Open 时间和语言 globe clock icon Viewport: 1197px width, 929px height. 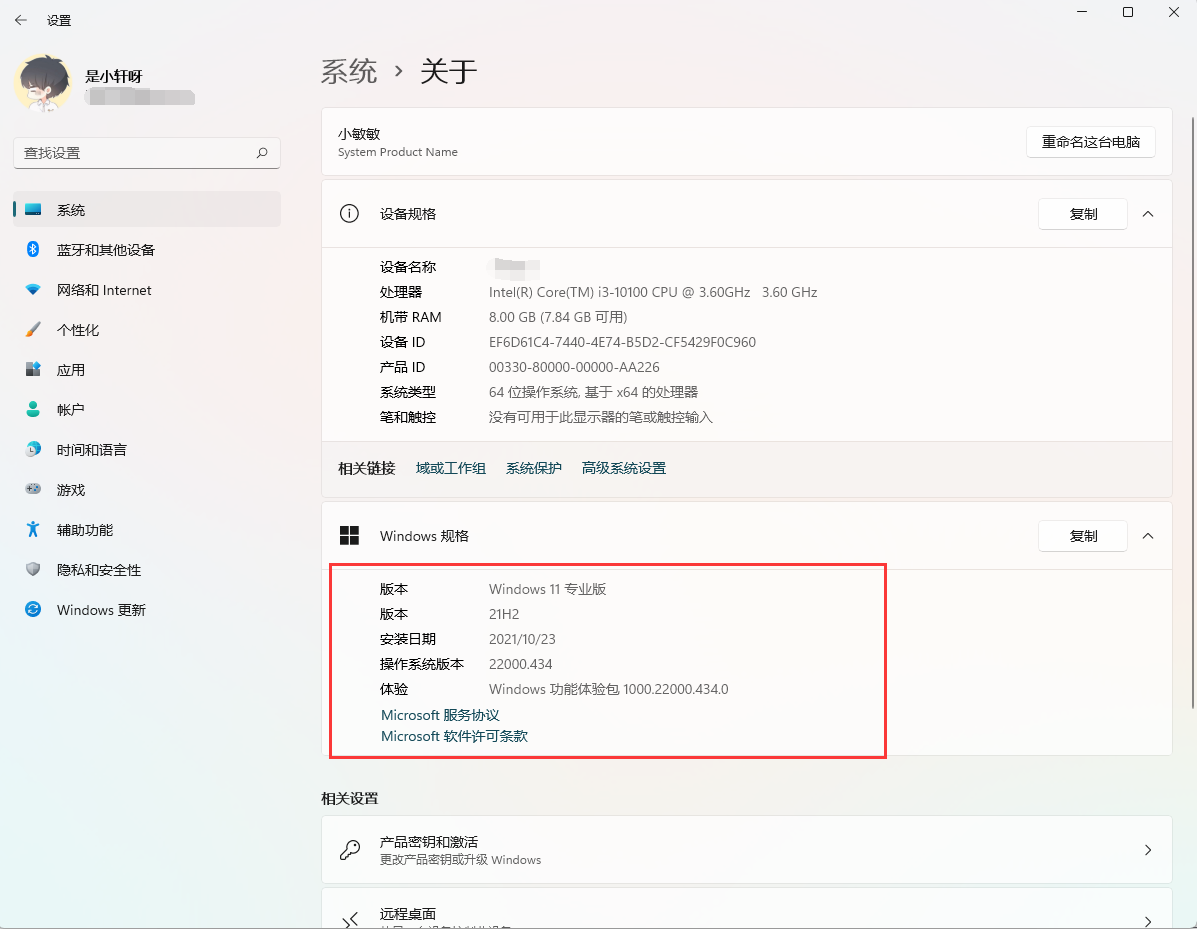coord(33,449)
